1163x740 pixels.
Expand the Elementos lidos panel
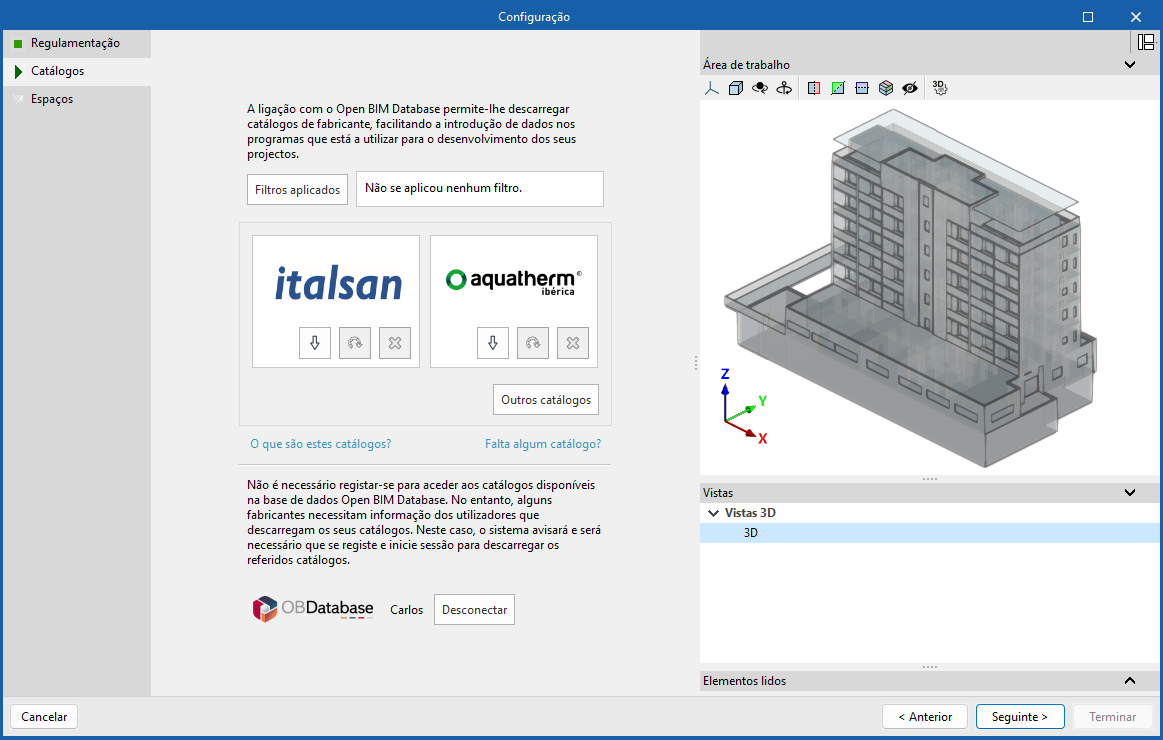1130,681
